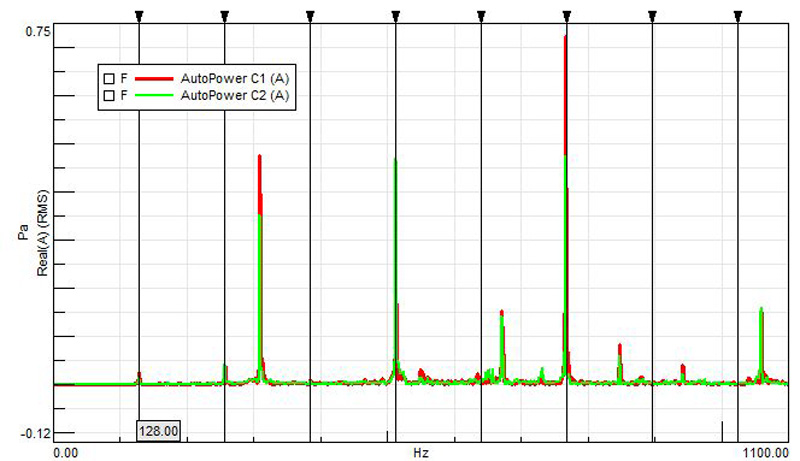Click the 0.00 X-axis start value

(x=66, y=453)
